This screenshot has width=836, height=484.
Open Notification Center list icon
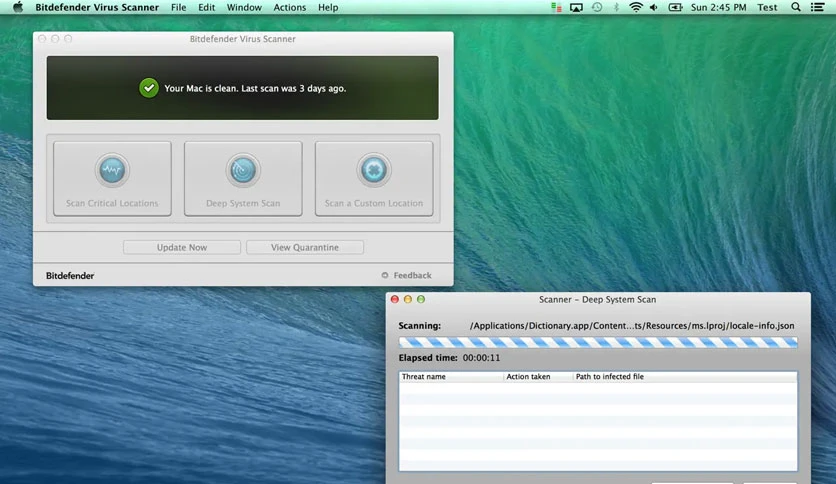817,7
